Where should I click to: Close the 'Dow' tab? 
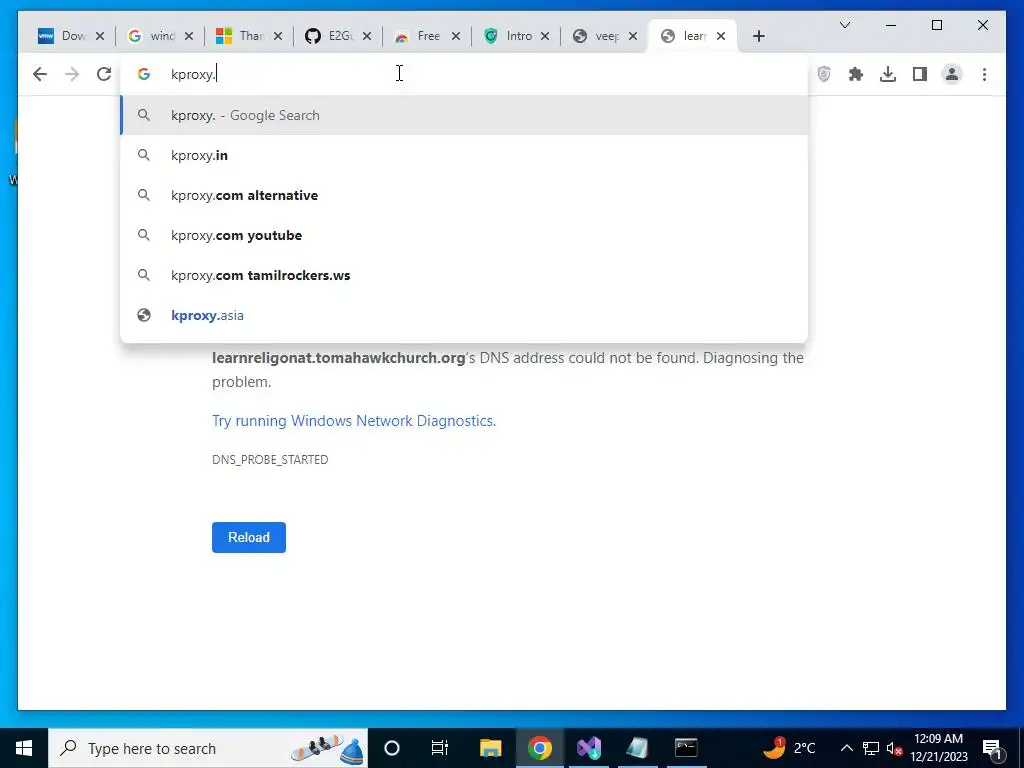100,36
